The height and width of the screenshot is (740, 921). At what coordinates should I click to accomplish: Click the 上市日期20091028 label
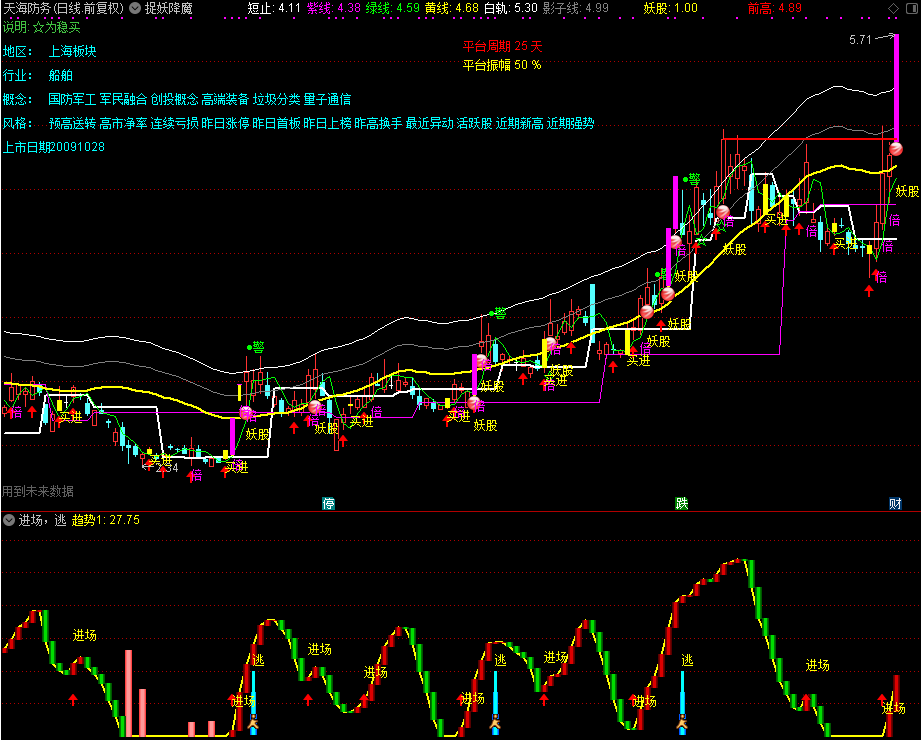[x=53, y=147]
